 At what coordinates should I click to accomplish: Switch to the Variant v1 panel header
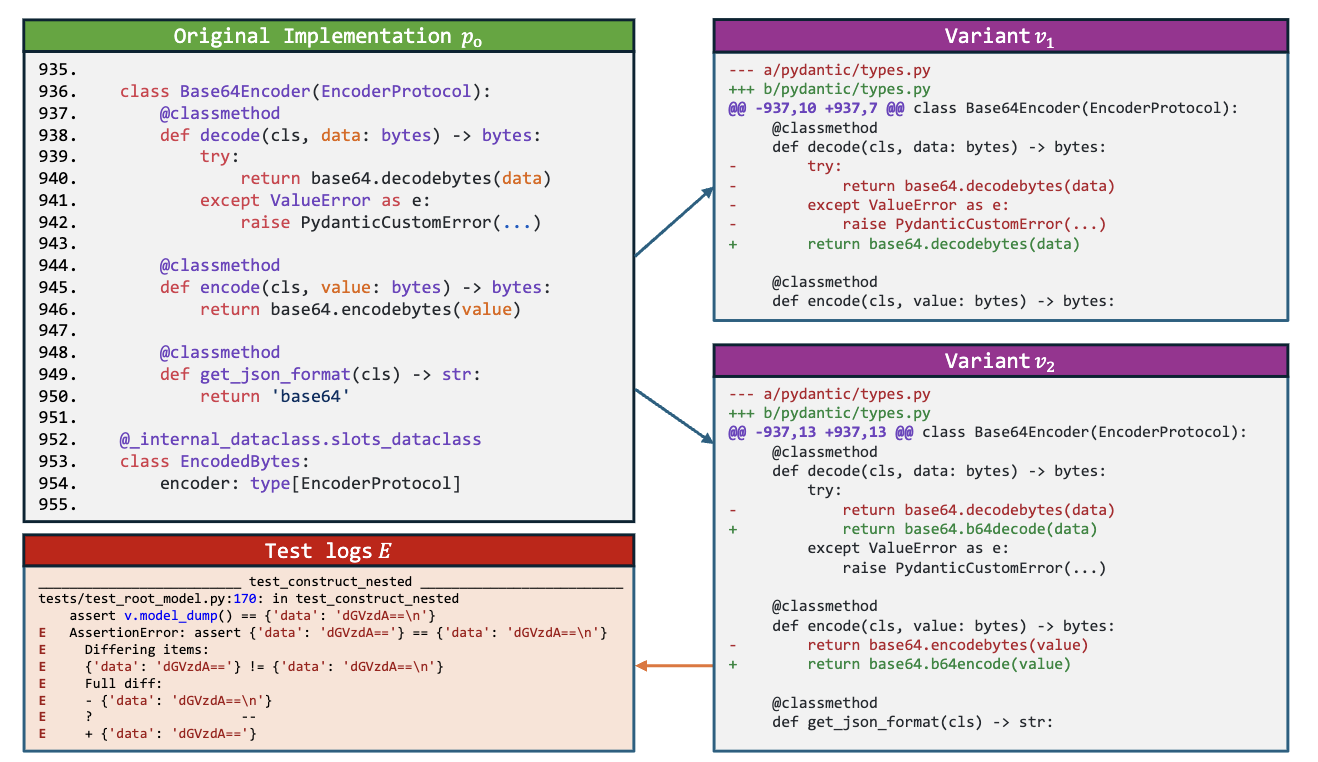[998, 35]
